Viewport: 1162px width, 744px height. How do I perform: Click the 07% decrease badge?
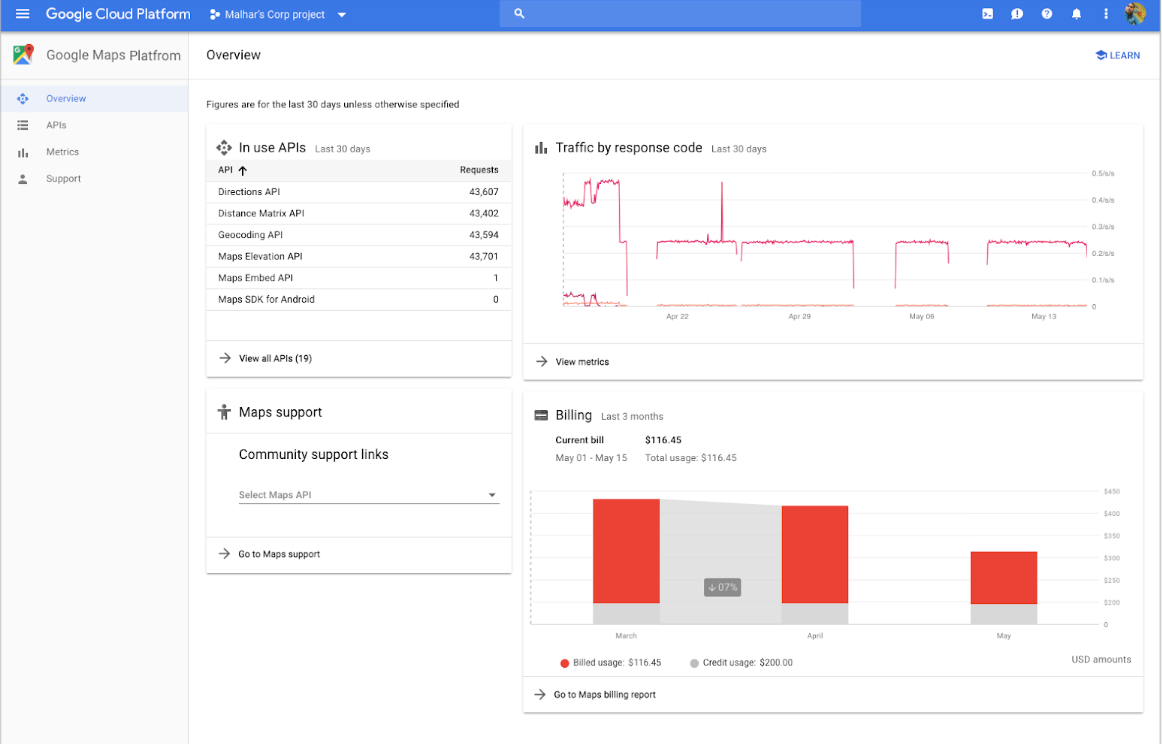tap(723, 588)
